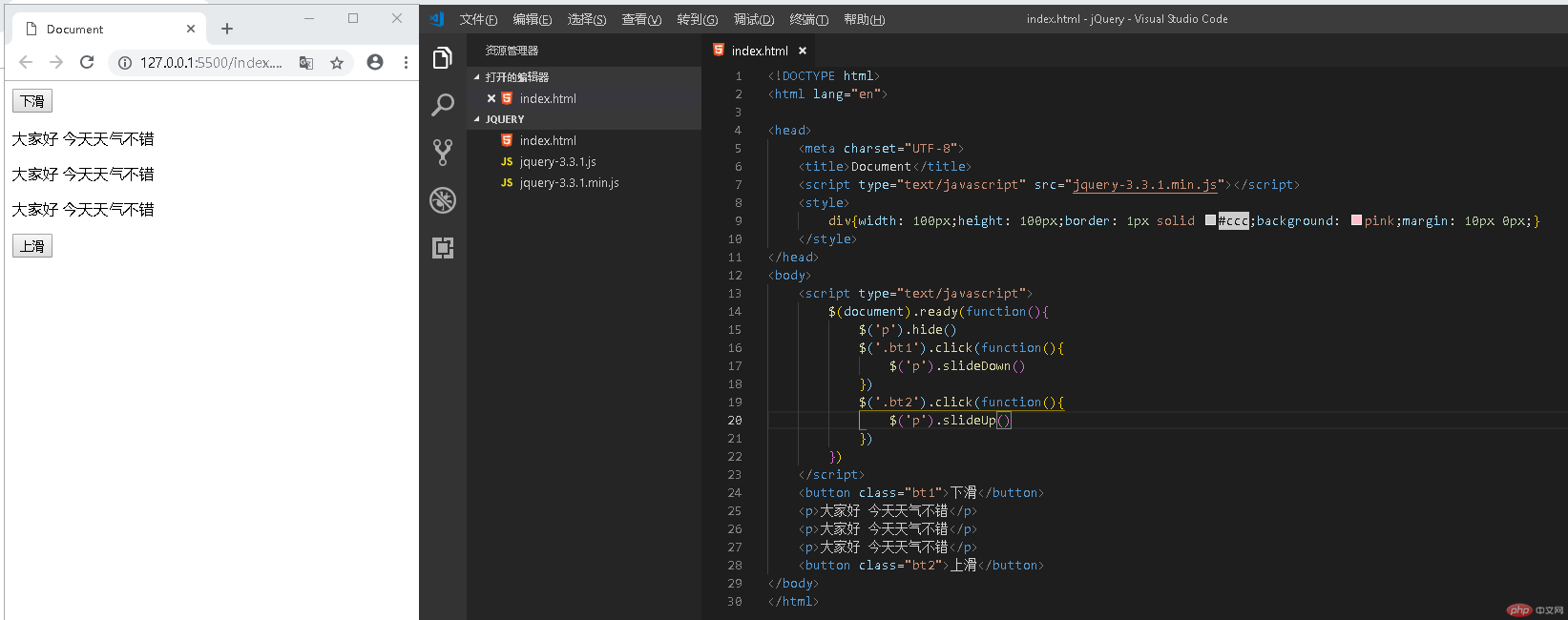Click the </html> closing tag
The width and height of the screenshot is (1568, 620).
[793, 601]
